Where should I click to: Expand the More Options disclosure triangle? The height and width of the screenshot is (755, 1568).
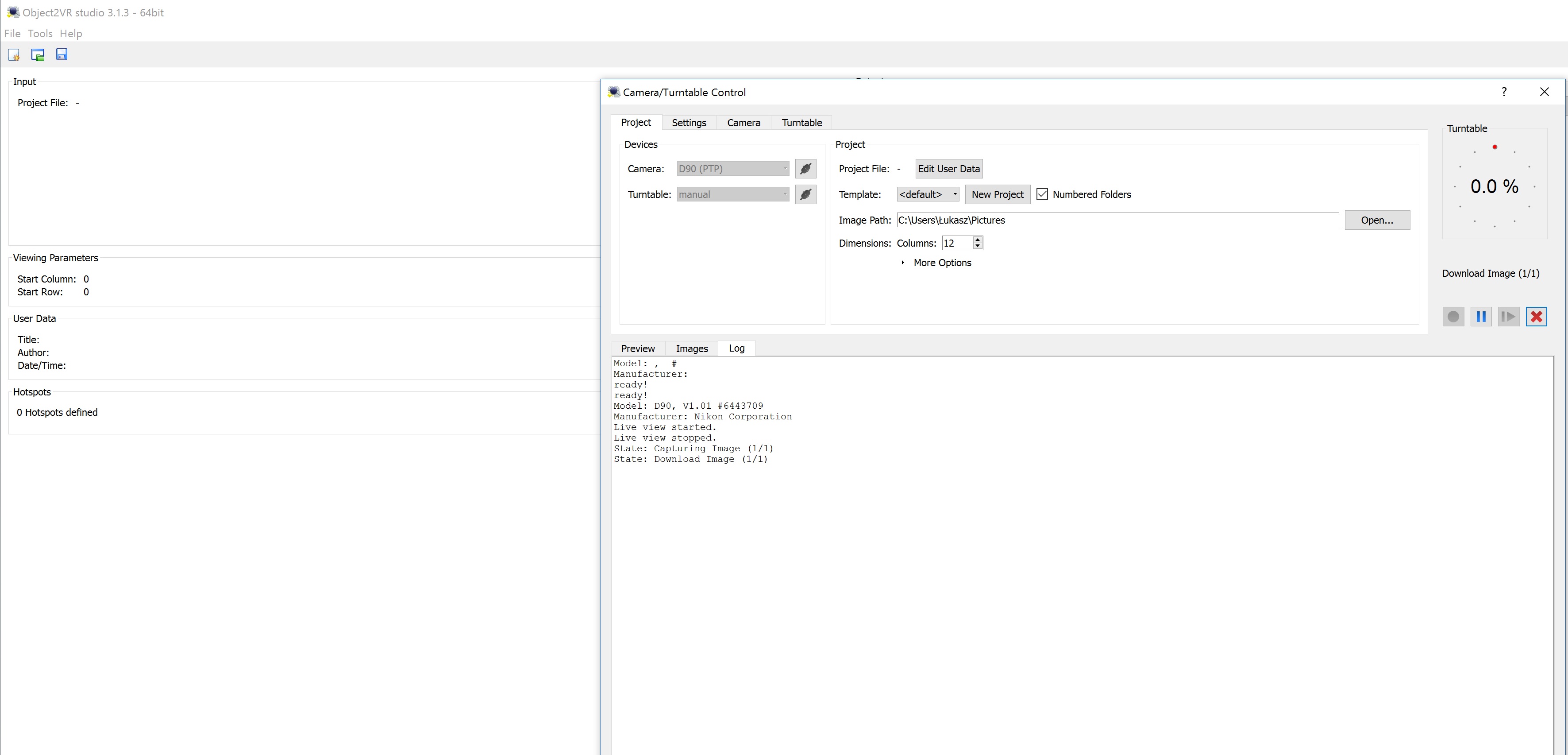pyautogui.click(x=903, y=263)
